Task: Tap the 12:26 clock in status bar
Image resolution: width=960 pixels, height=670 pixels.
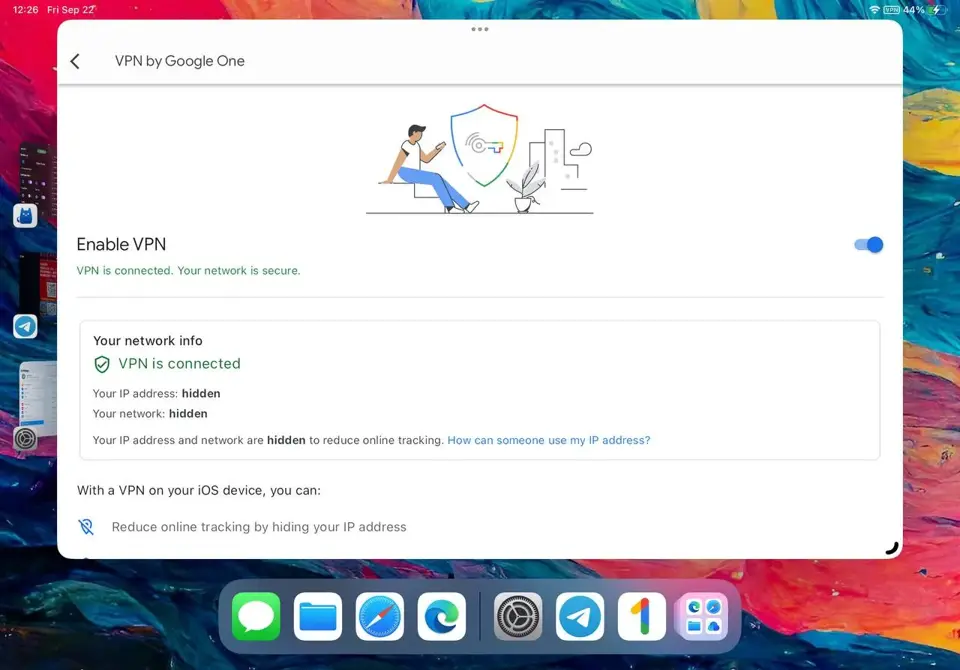Action: 26,10
